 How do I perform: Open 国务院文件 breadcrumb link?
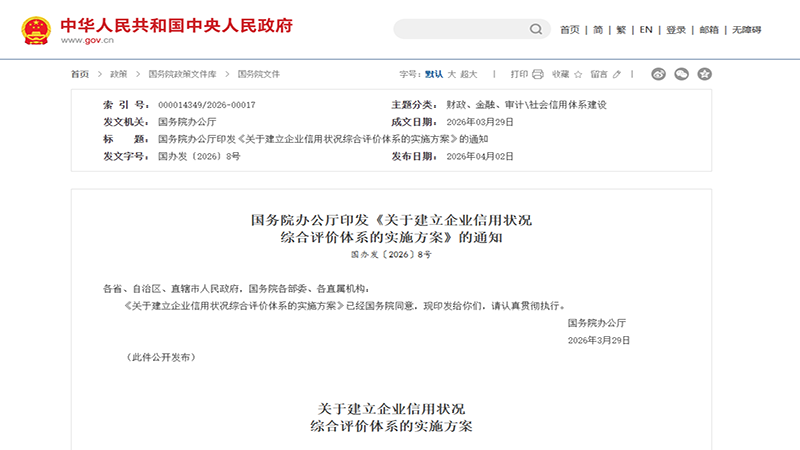(259, 74)
